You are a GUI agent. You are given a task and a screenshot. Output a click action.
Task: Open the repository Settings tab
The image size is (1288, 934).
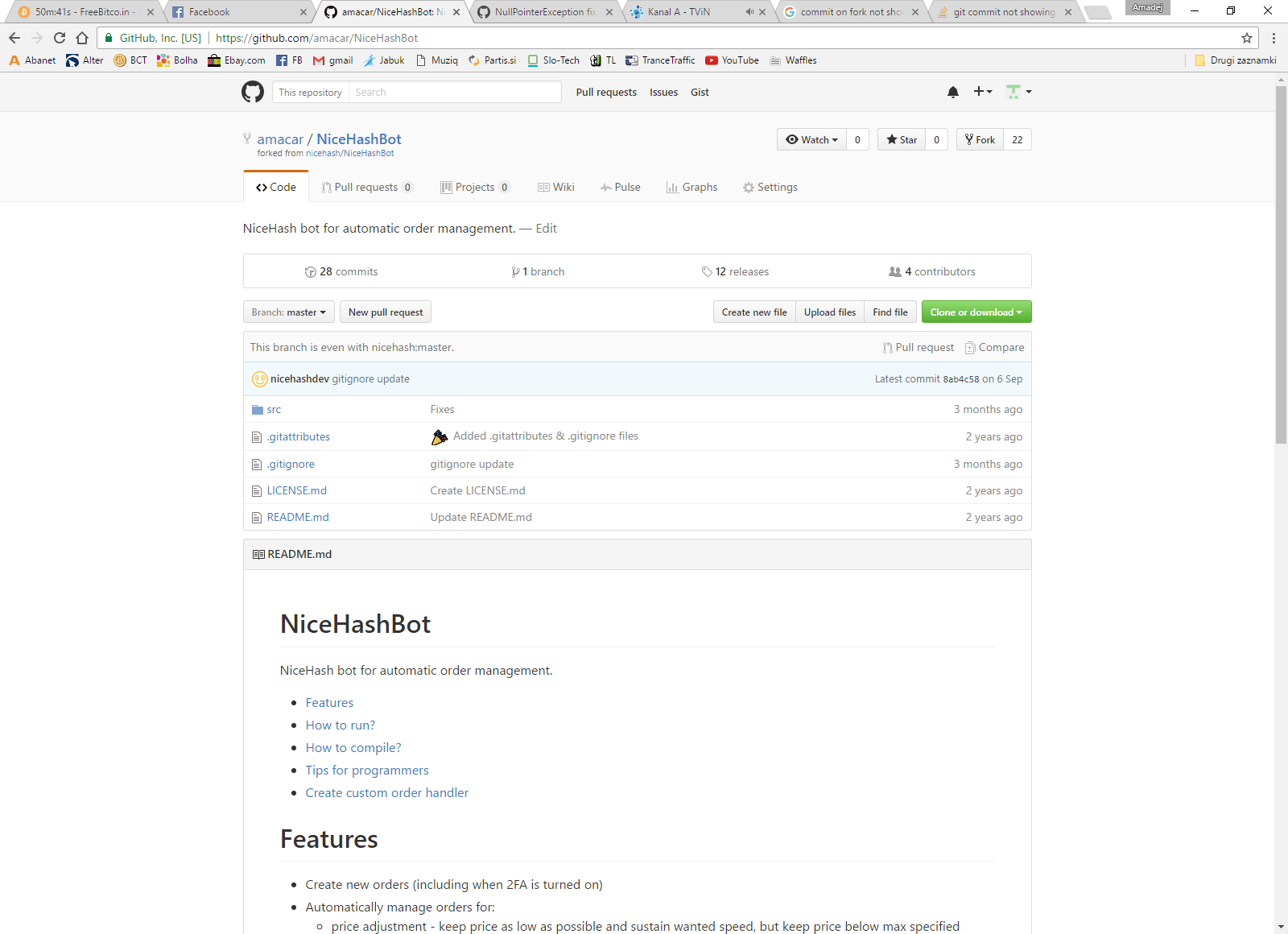(x=770, y=187)
